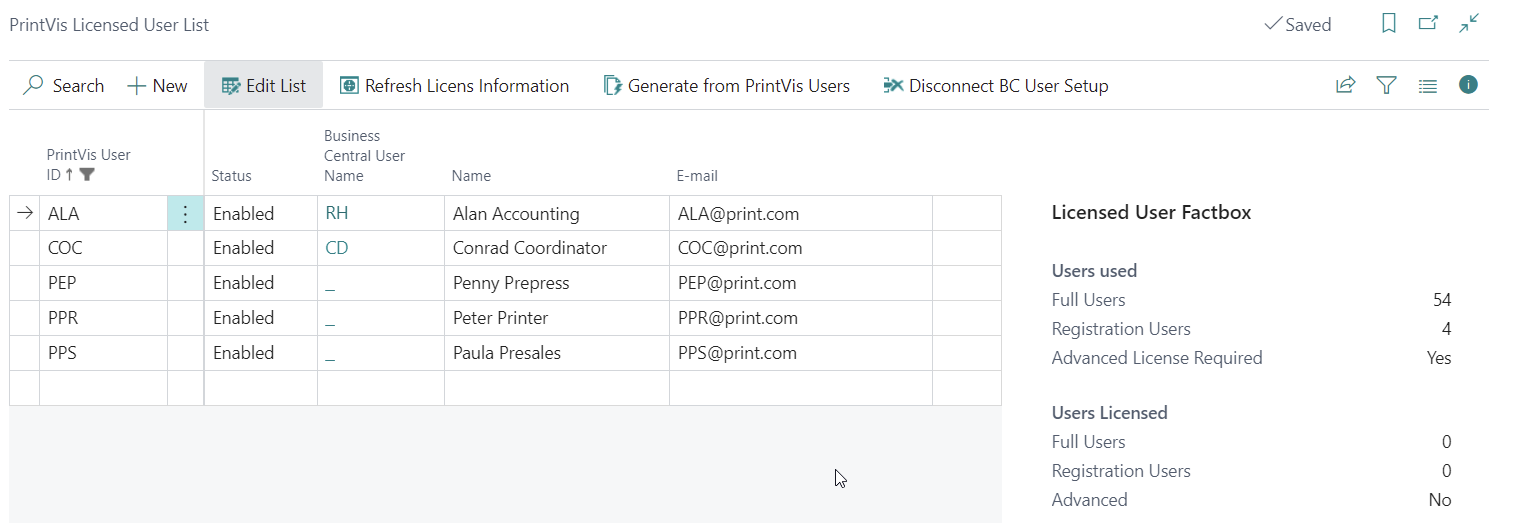Click Alan Accounting name cell
The width and height of the screenshot is (1515, 523).
pos(557,213)
